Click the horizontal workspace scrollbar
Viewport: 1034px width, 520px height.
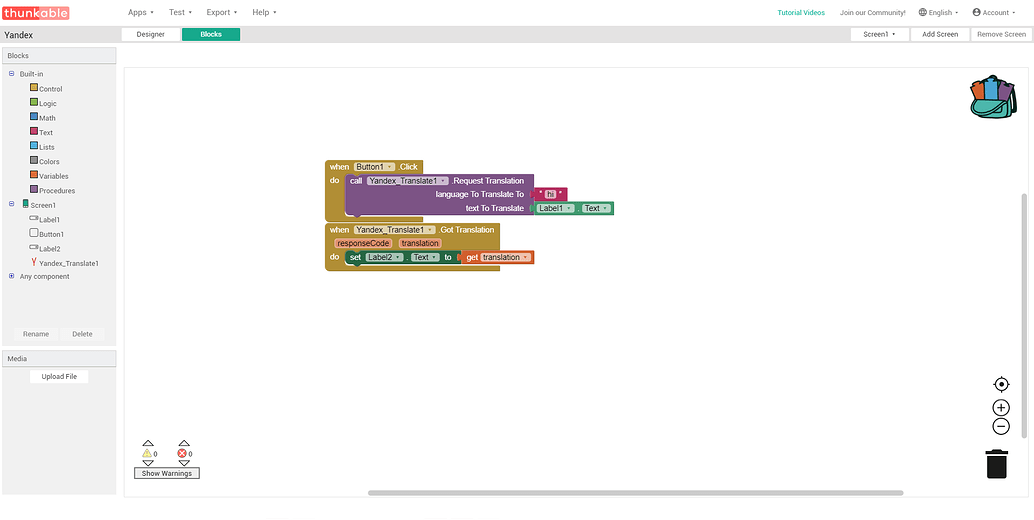pyautogui.click(x=635, y=493)
